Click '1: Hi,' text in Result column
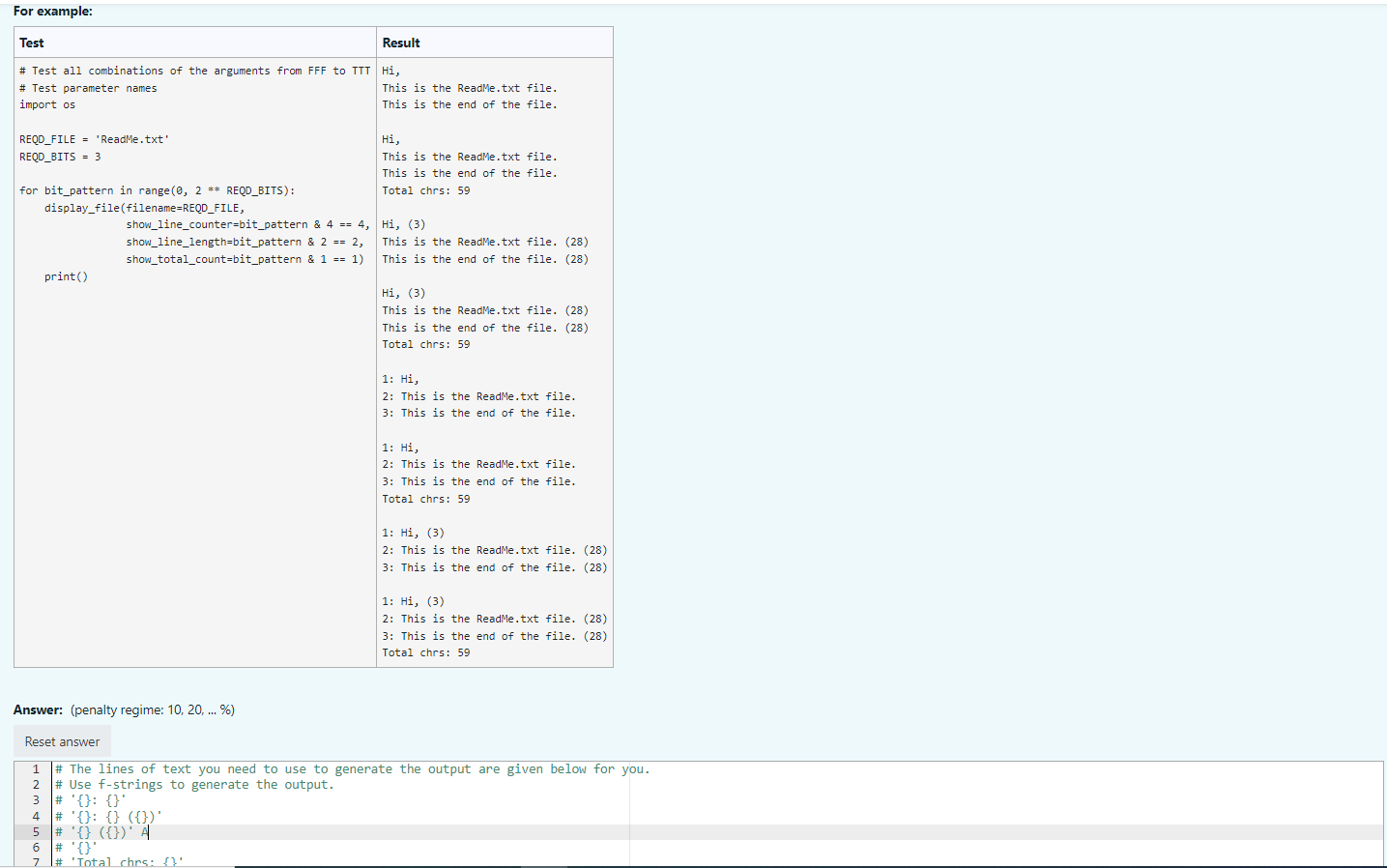 click(403, 378)
